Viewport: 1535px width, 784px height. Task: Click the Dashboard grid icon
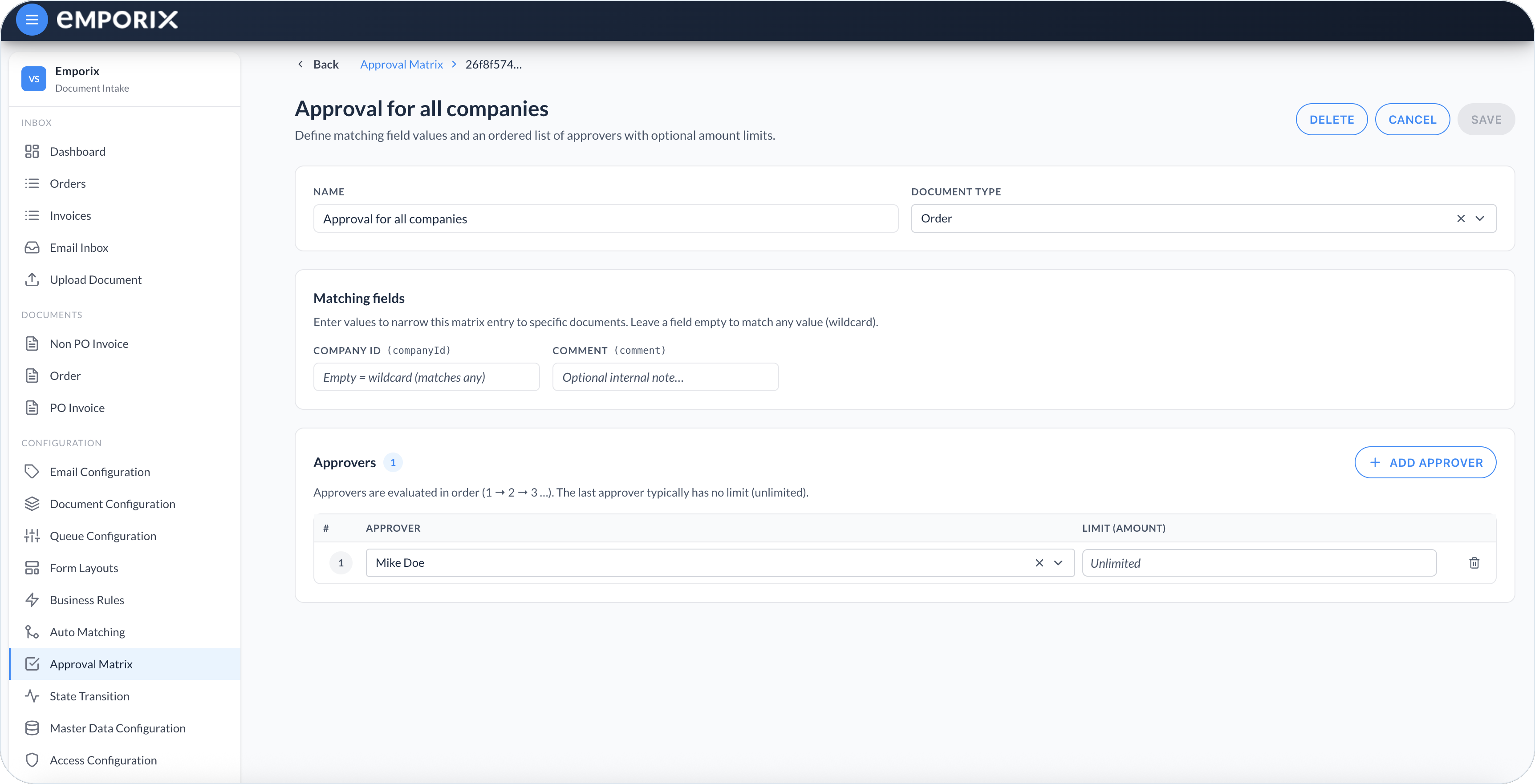pyautogui.click(x=32, y=151)
